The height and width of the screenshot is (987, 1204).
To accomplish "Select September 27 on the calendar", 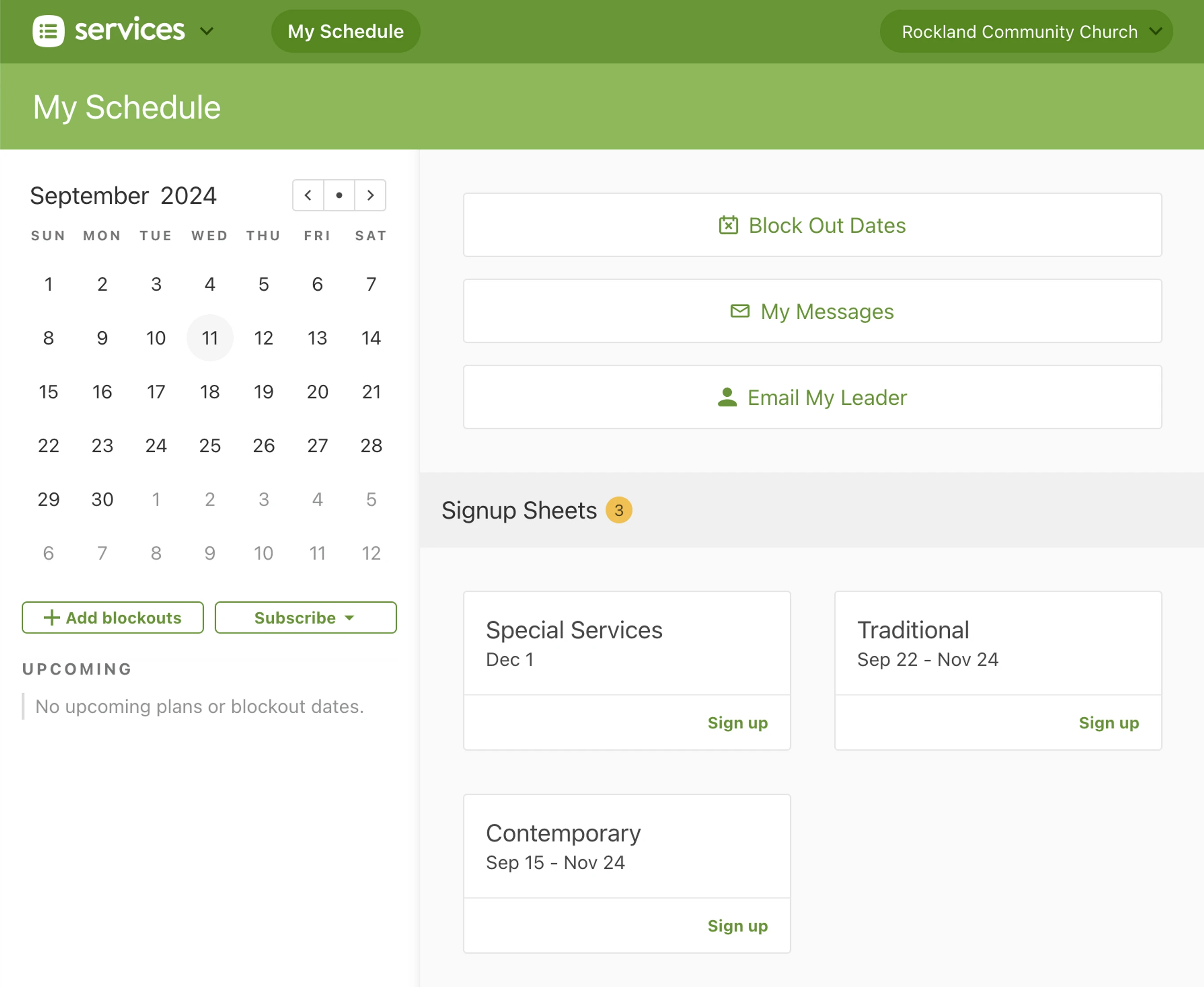I will [x=317, y=445].
